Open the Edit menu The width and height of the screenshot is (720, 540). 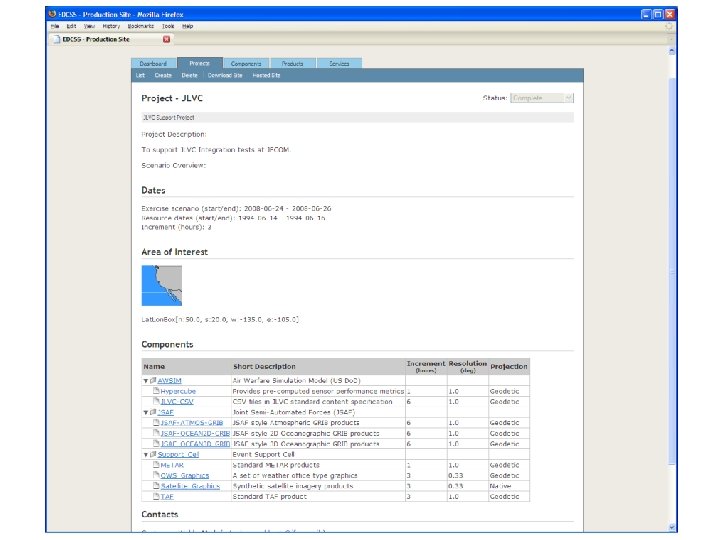click(x=71, y=27)
